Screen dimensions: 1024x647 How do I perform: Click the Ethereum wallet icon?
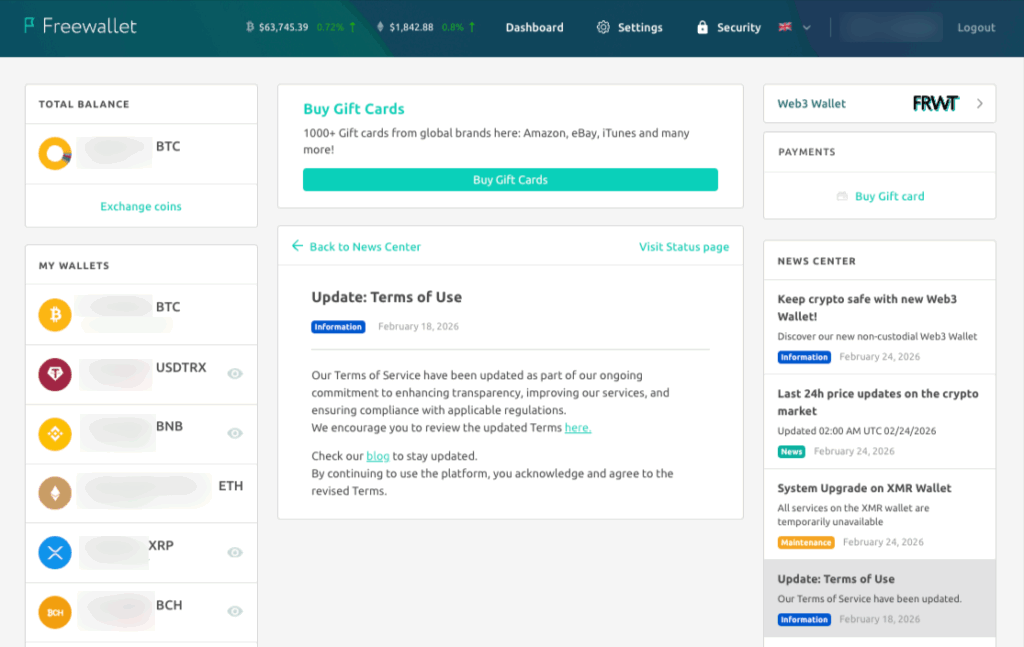[x=55, y=493]
